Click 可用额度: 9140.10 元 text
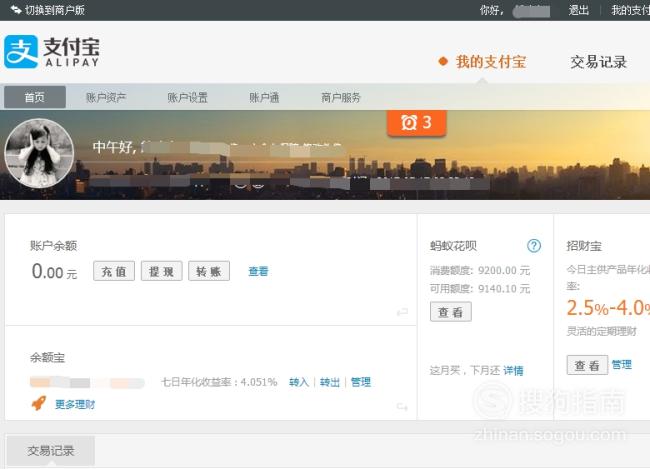The image size is (650, 469). click(480, 289)
